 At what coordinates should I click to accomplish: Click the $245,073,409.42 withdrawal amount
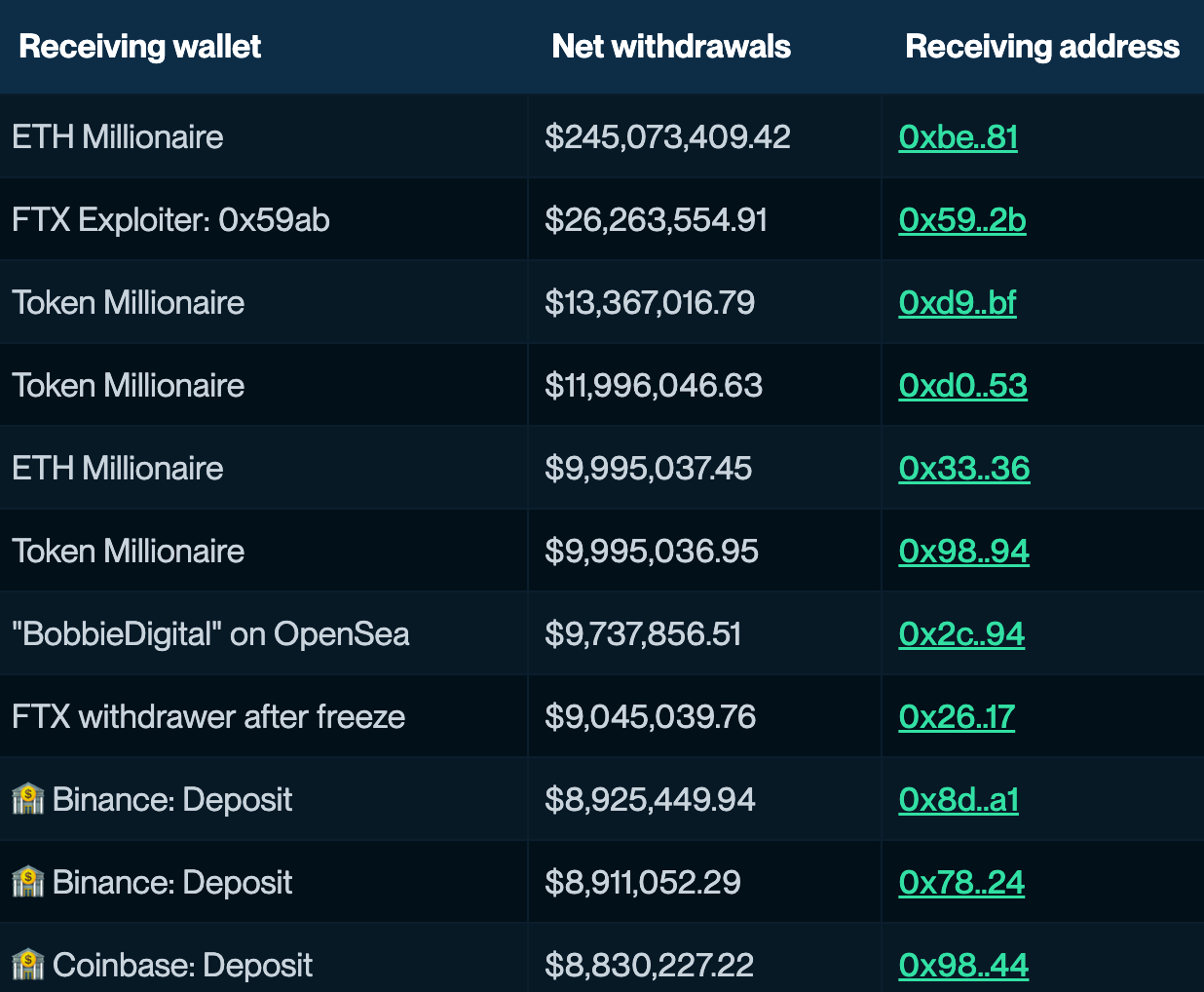coord(668,137)
